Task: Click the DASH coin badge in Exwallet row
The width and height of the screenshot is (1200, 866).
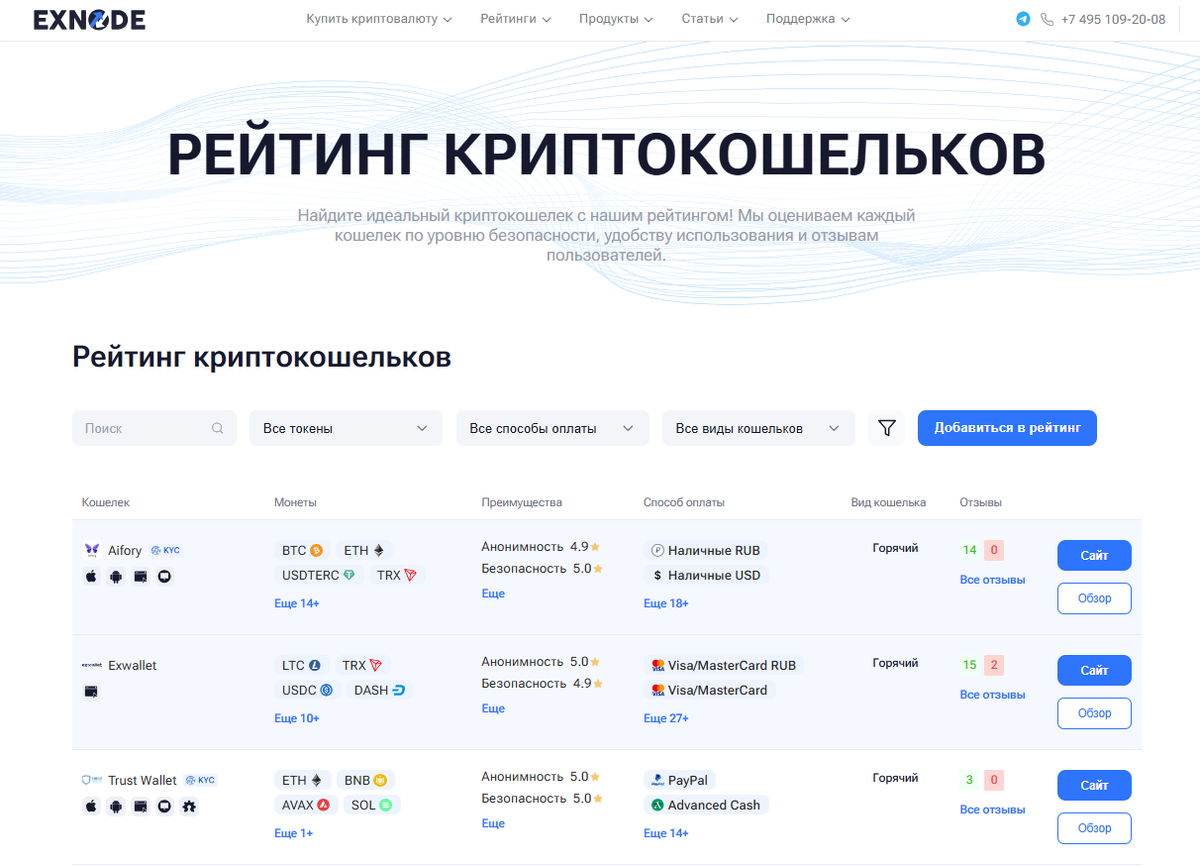Action: (378, 690)
